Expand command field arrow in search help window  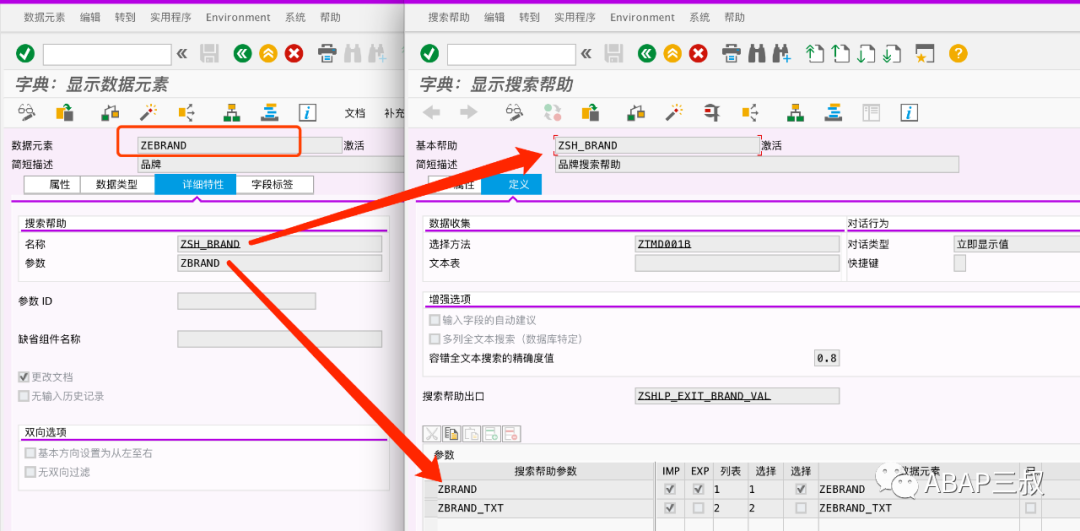(x=586, y=54)
